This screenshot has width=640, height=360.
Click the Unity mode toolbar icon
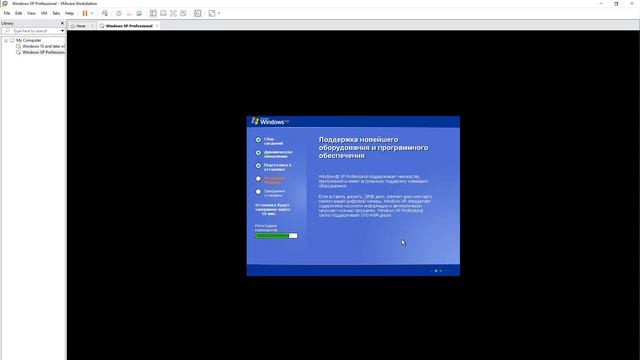(183, 13)
